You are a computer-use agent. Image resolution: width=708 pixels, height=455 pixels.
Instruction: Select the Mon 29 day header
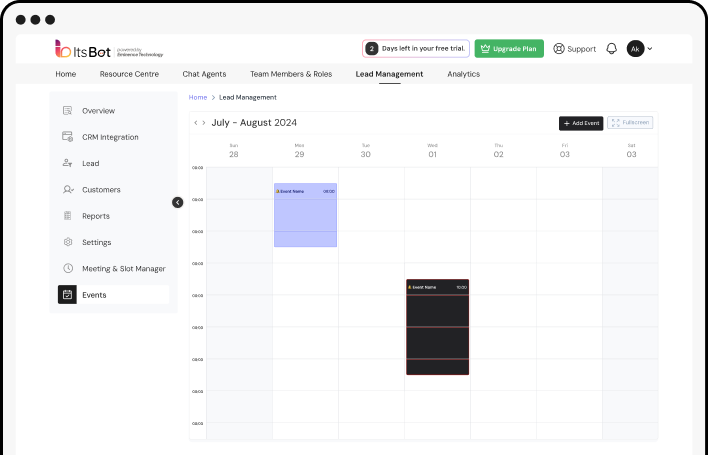click(299, 151)
